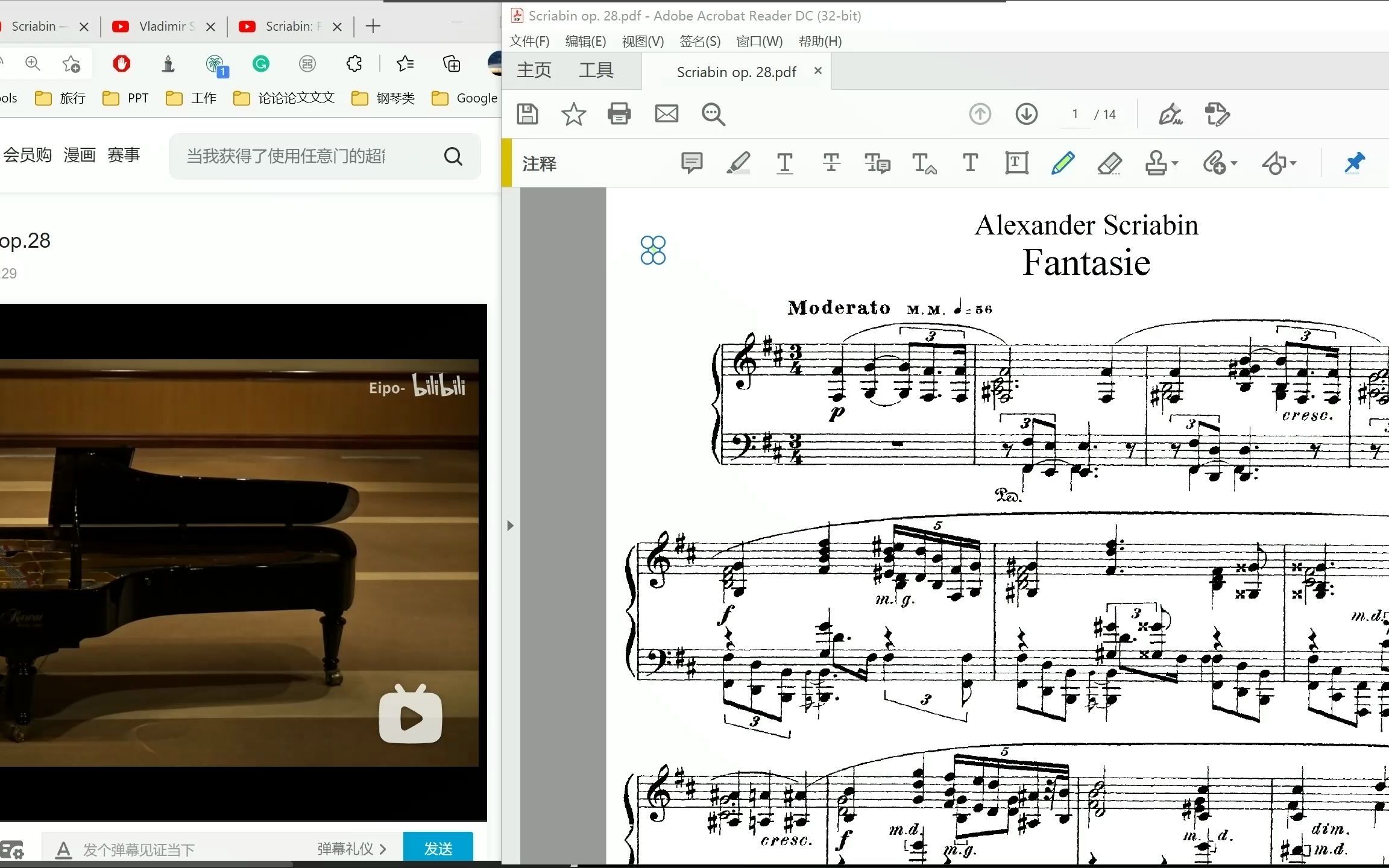Viewport: 1389px width, 868px height.
Task: Open the 视图(V) menu
Action: coord(643,41)
